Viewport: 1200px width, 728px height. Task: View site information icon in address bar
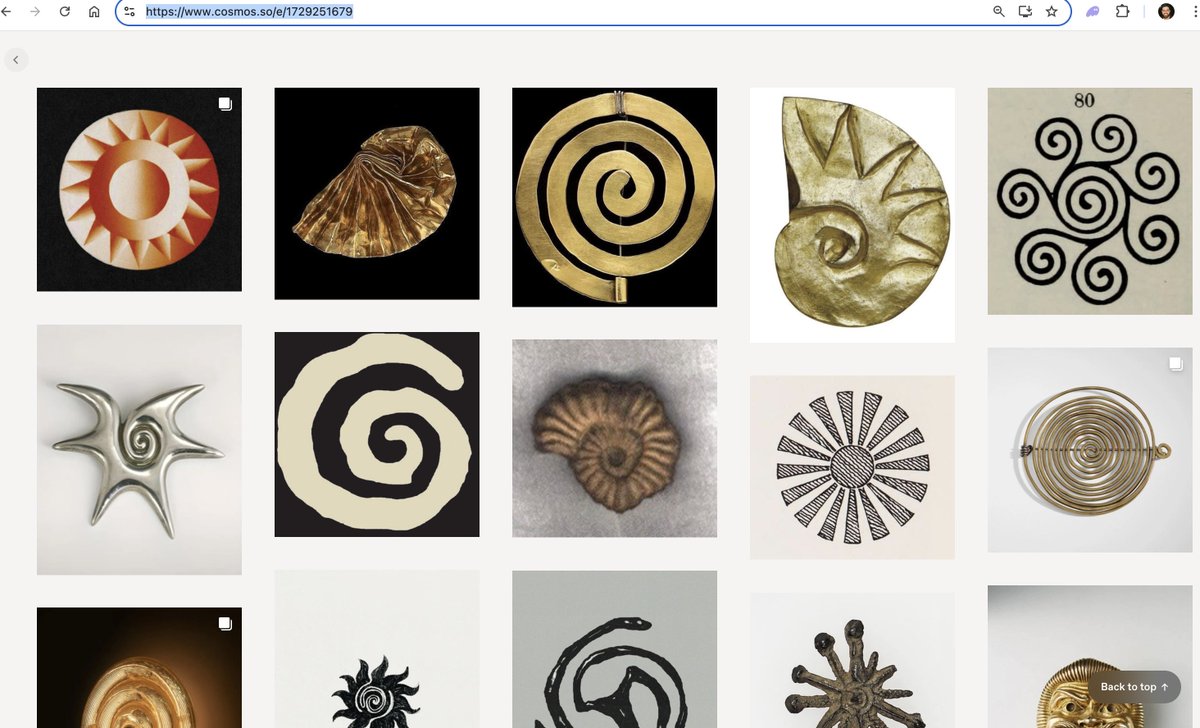(x=130, y=12)
